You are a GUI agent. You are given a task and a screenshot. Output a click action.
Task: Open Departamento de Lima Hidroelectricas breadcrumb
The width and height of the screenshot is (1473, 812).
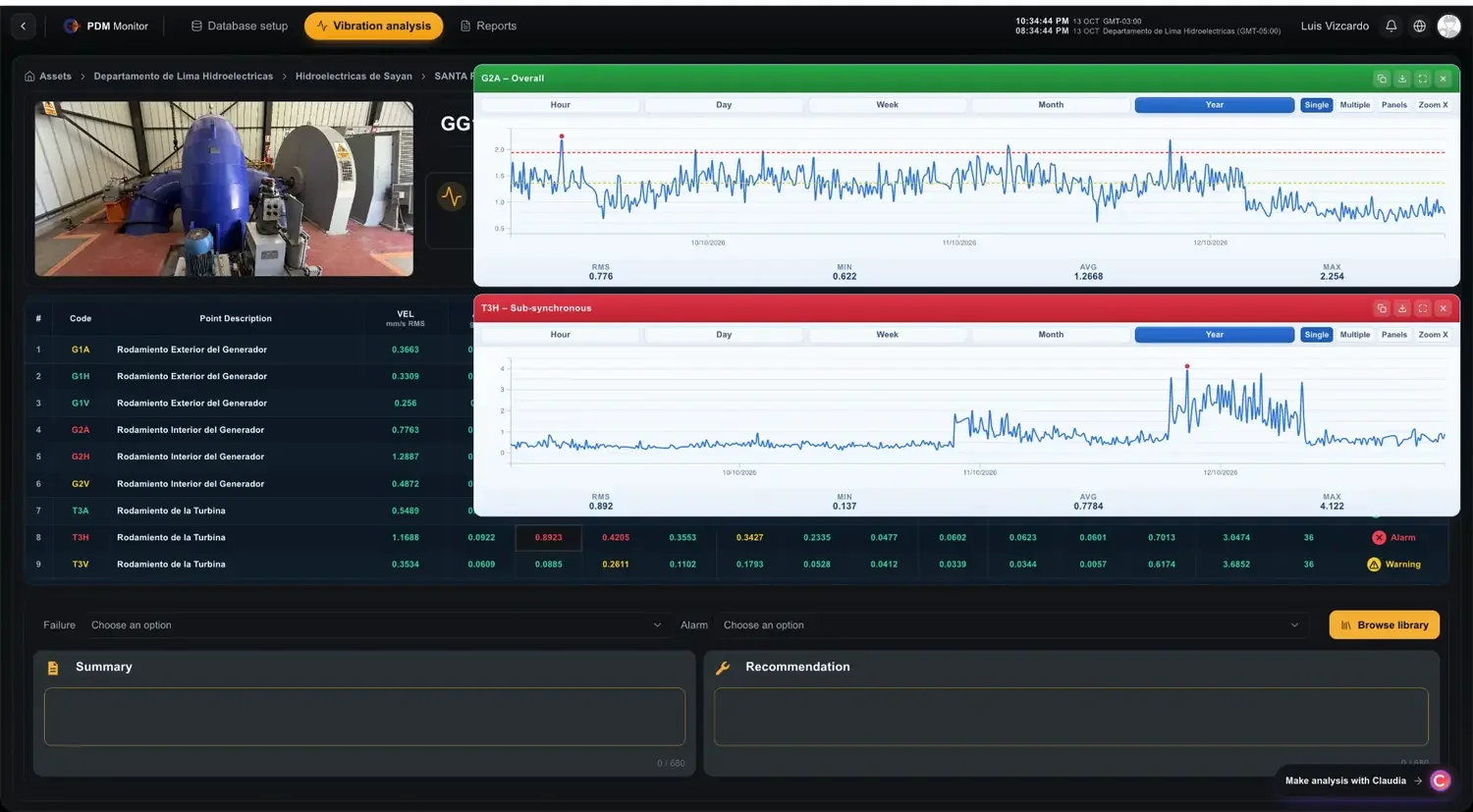click(x=184, y=77)
